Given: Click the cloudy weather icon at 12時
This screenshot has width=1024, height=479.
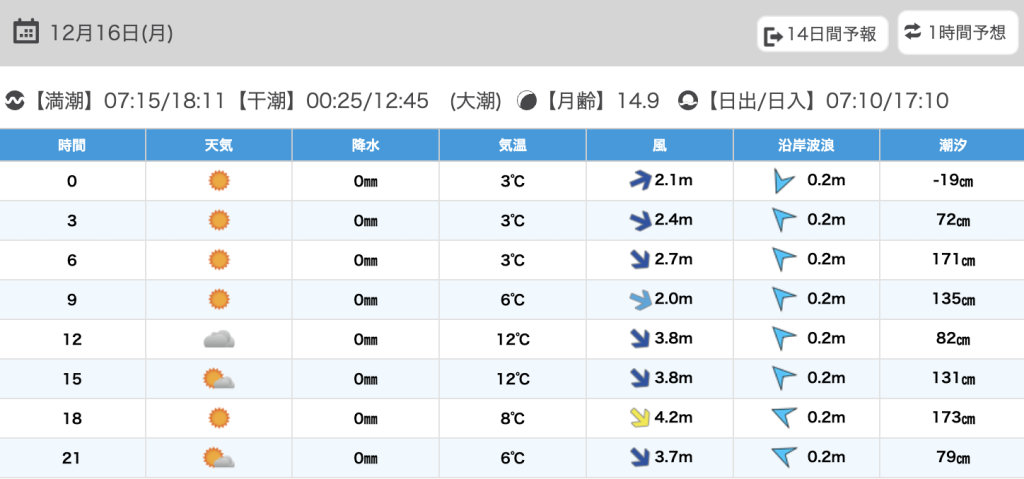Looking at the screenshot, I should click(218, 339).
